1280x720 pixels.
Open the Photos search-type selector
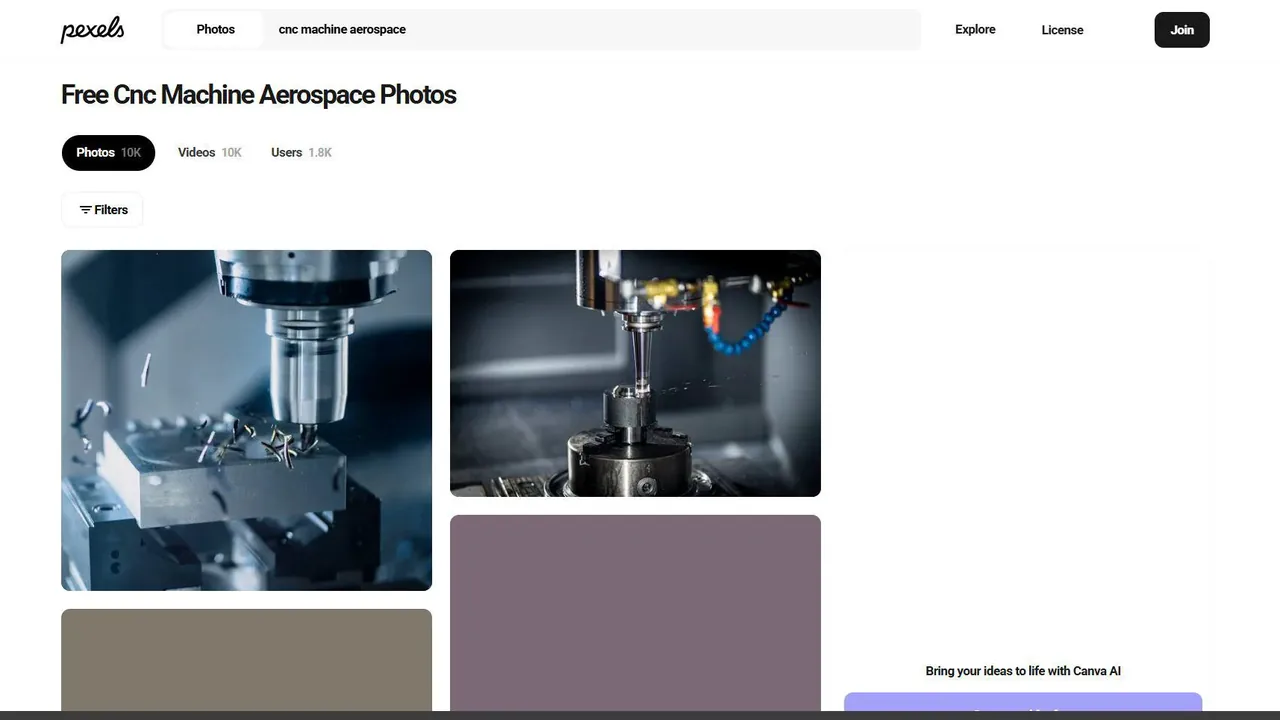coord(215,30)
